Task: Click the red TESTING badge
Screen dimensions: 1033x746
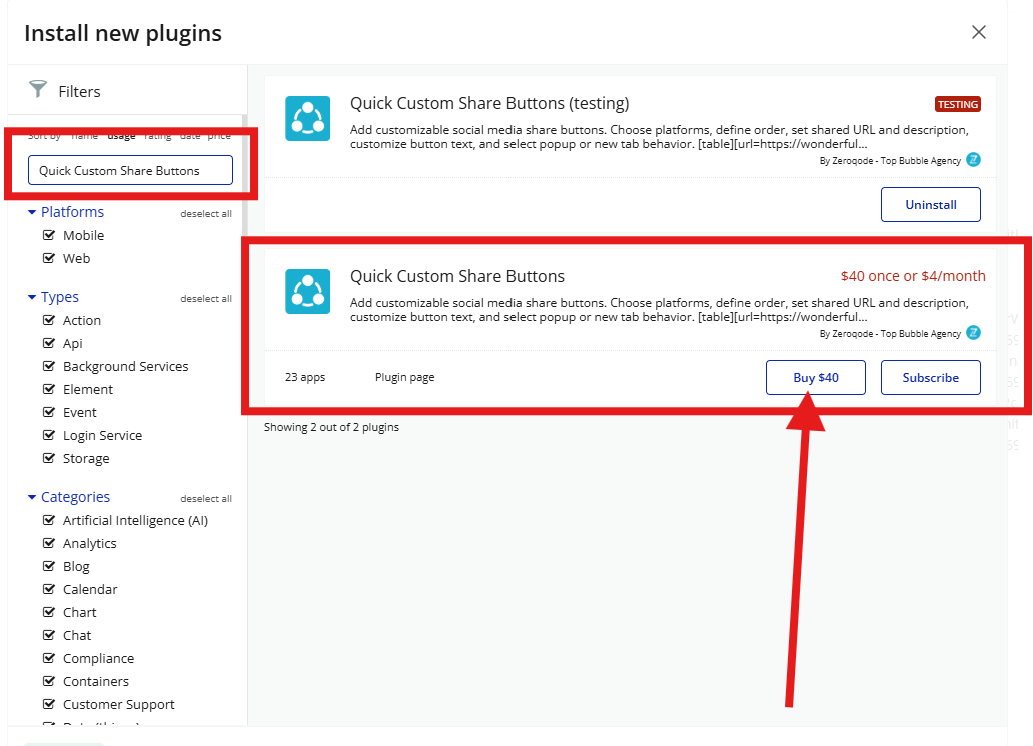Action: coord(958,104)
